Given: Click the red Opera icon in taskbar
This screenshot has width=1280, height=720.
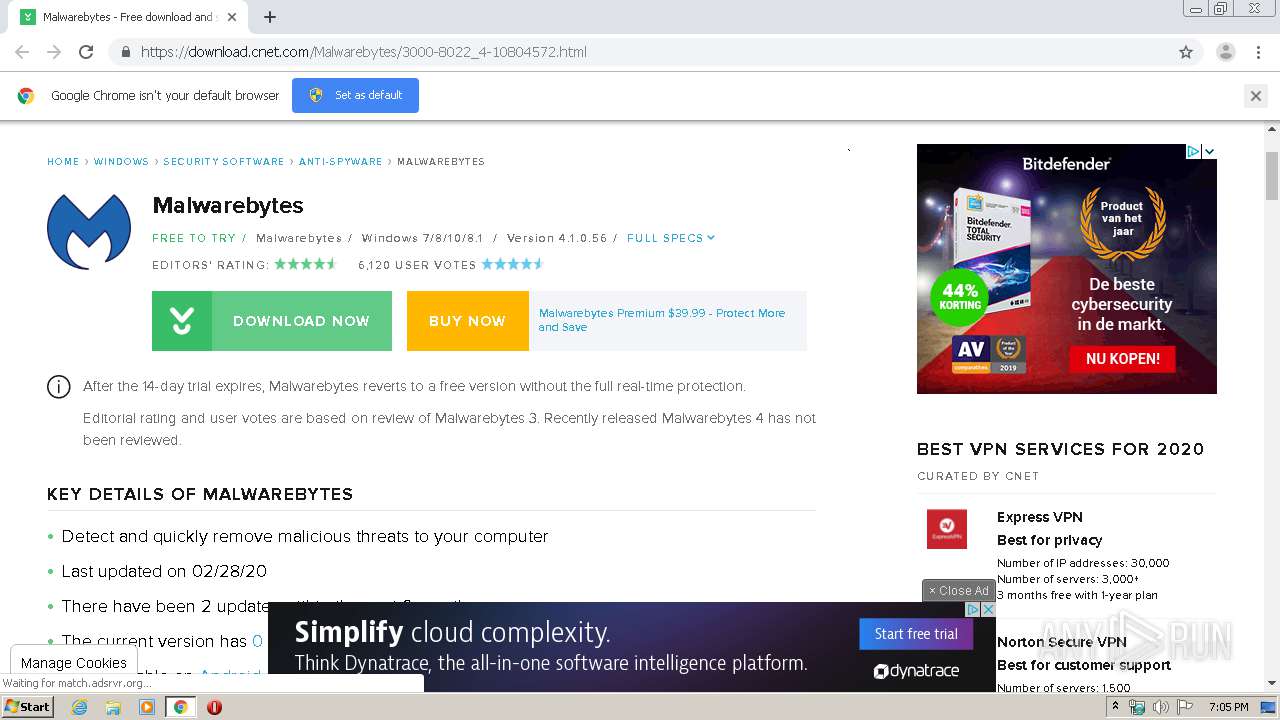Looking at the screenshot, I should (214, 707).
